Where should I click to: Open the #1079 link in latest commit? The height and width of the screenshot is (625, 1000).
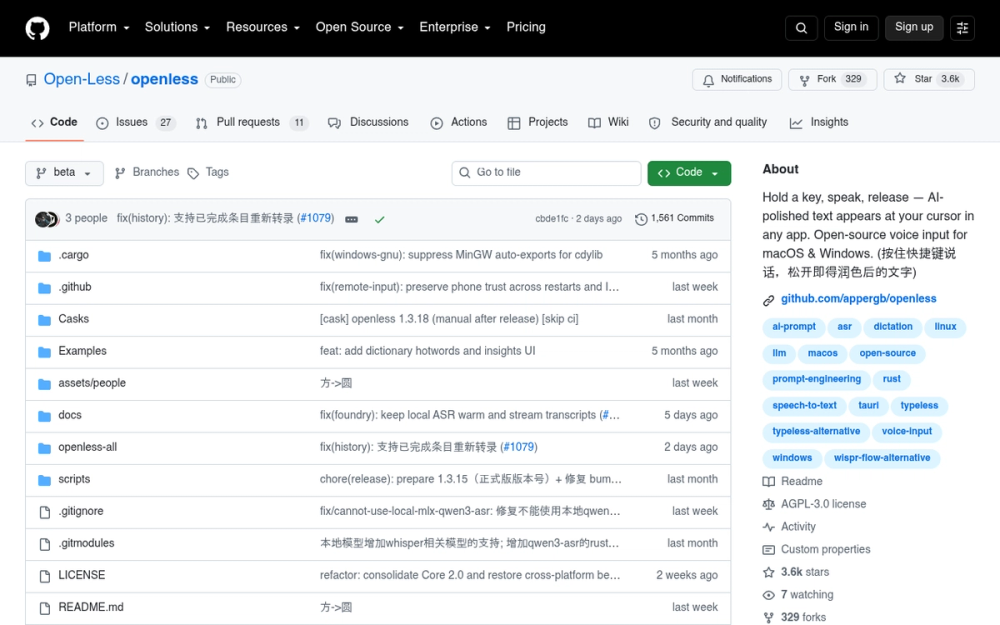pos(316,218)
